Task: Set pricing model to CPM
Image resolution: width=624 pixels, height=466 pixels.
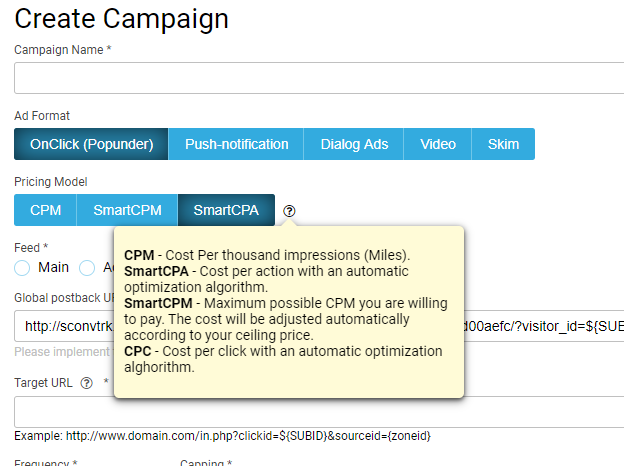Action: [x=46, y=210]
